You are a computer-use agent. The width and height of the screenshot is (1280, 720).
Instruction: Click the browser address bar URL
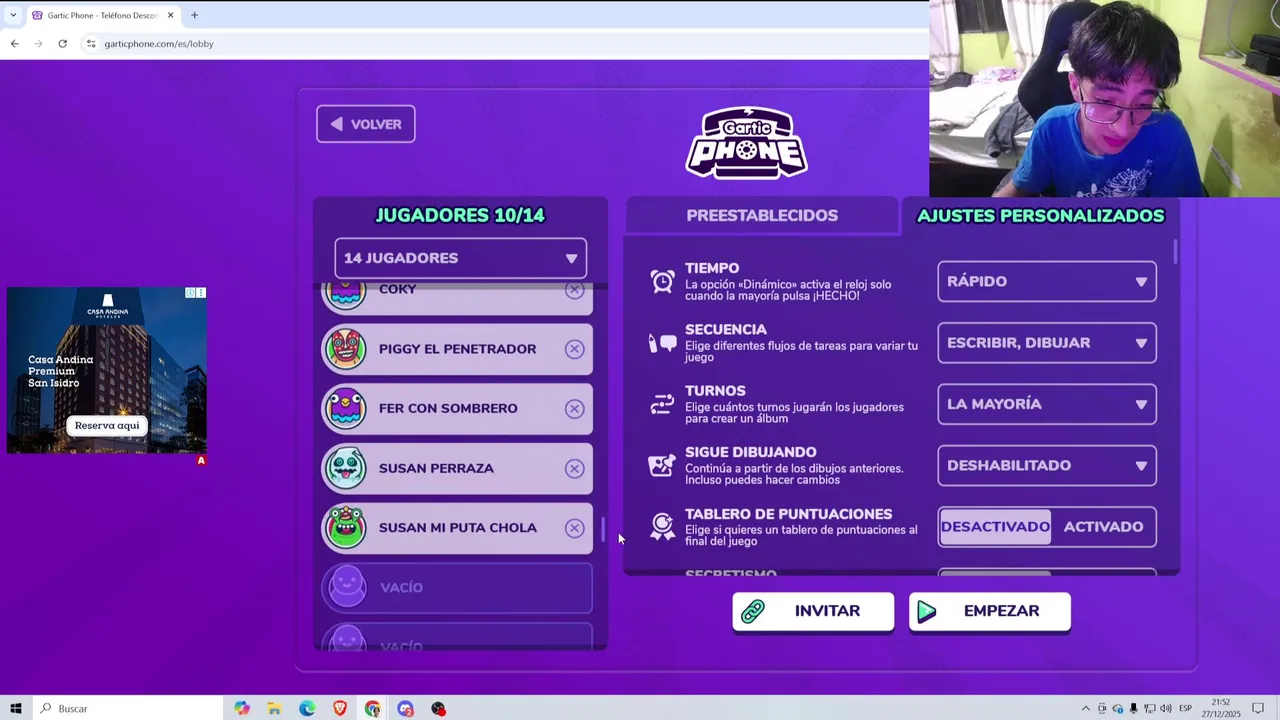tap(159, 44)
